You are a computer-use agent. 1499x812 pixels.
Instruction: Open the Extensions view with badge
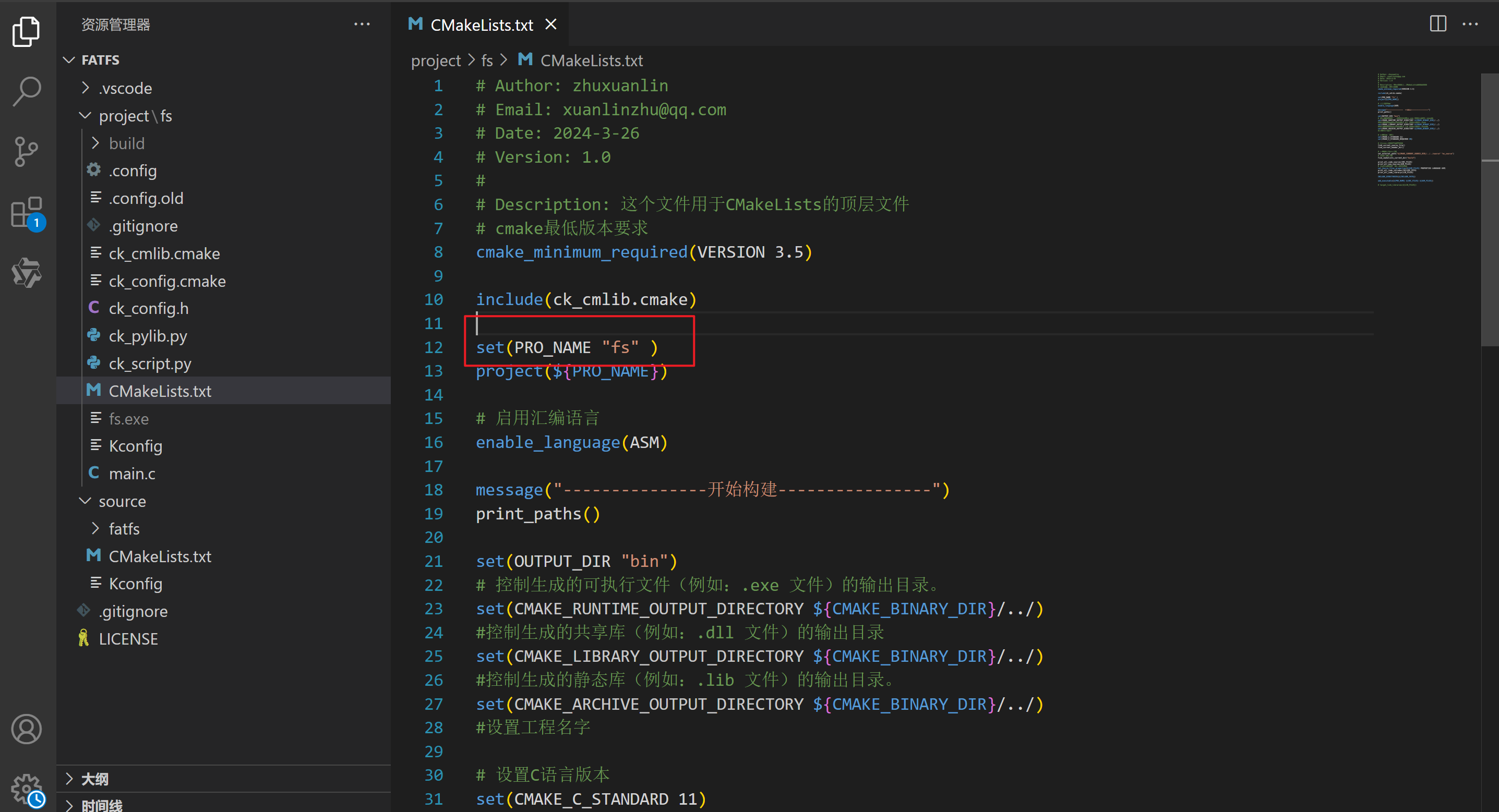26,213
